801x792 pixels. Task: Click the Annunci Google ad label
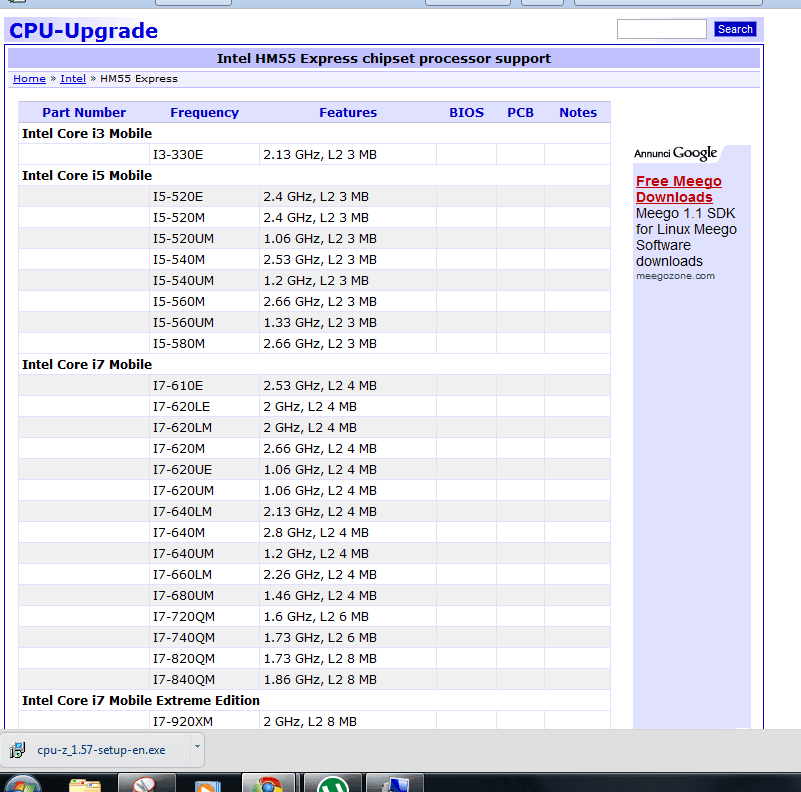[675, 153]
